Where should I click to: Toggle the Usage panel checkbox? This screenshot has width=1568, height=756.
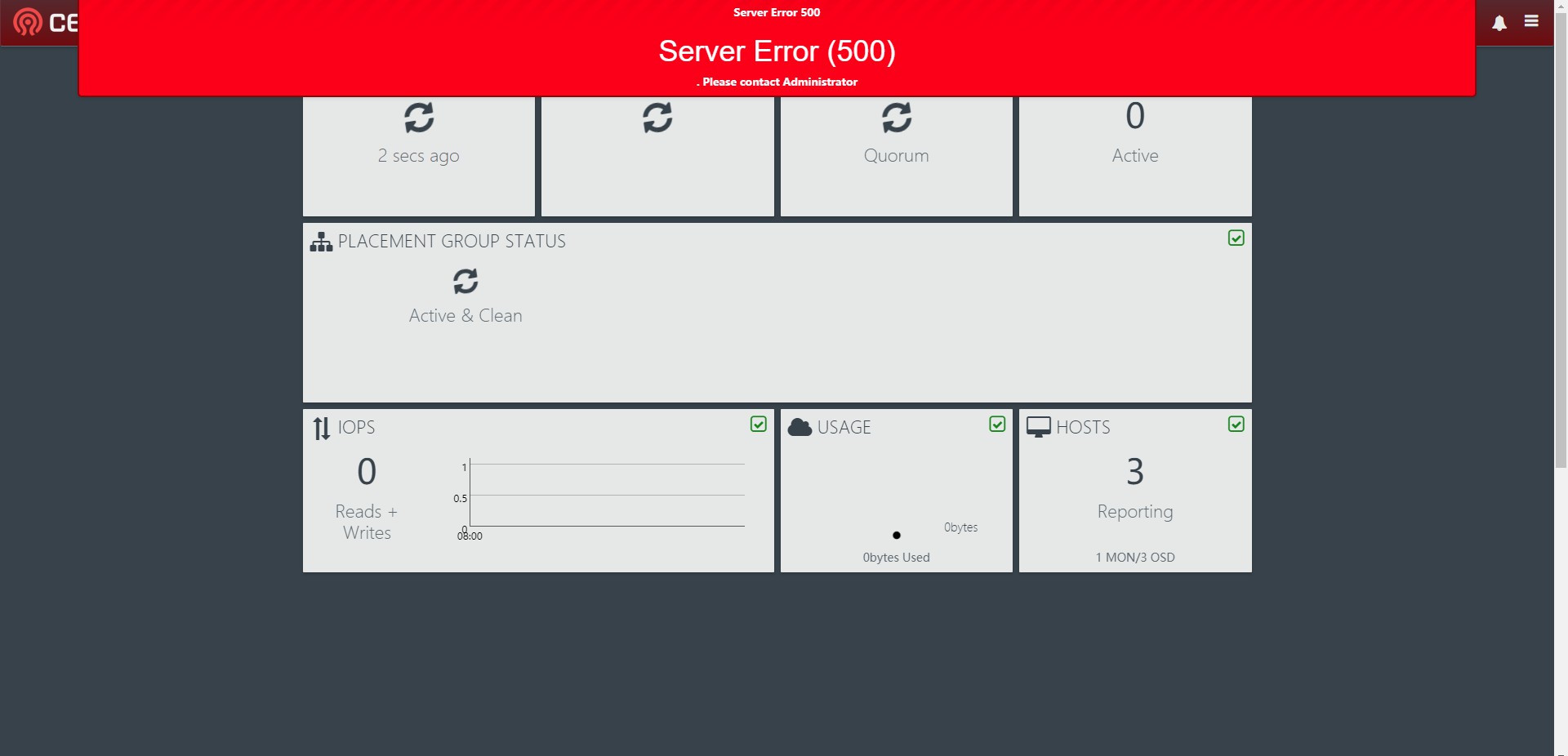[x=997, y=424]
